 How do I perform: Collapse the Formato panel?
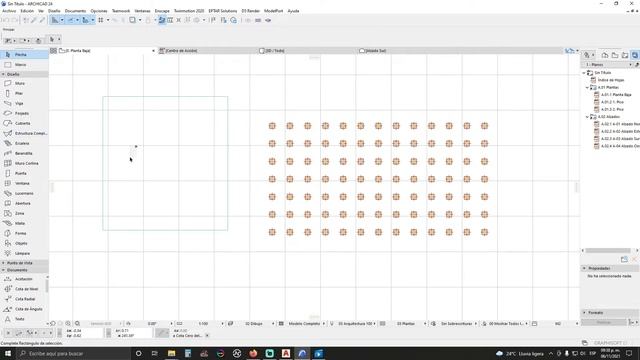point(584,313)
